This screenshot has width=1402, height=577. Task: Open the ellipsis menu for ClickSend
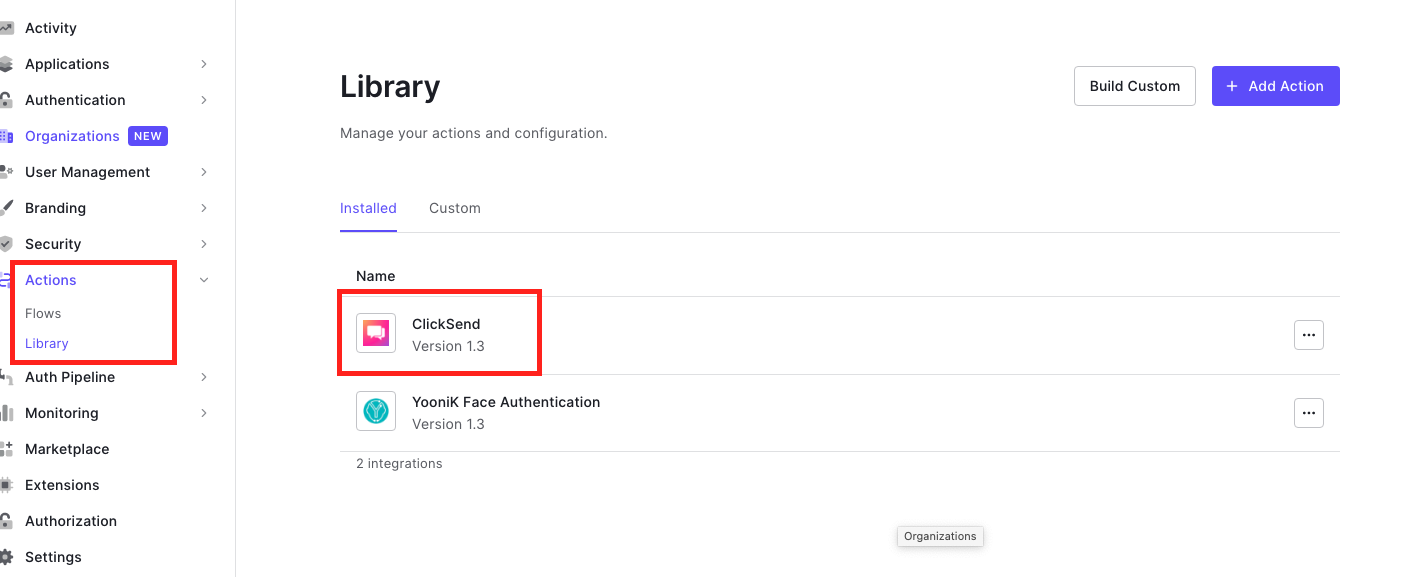1308,334
